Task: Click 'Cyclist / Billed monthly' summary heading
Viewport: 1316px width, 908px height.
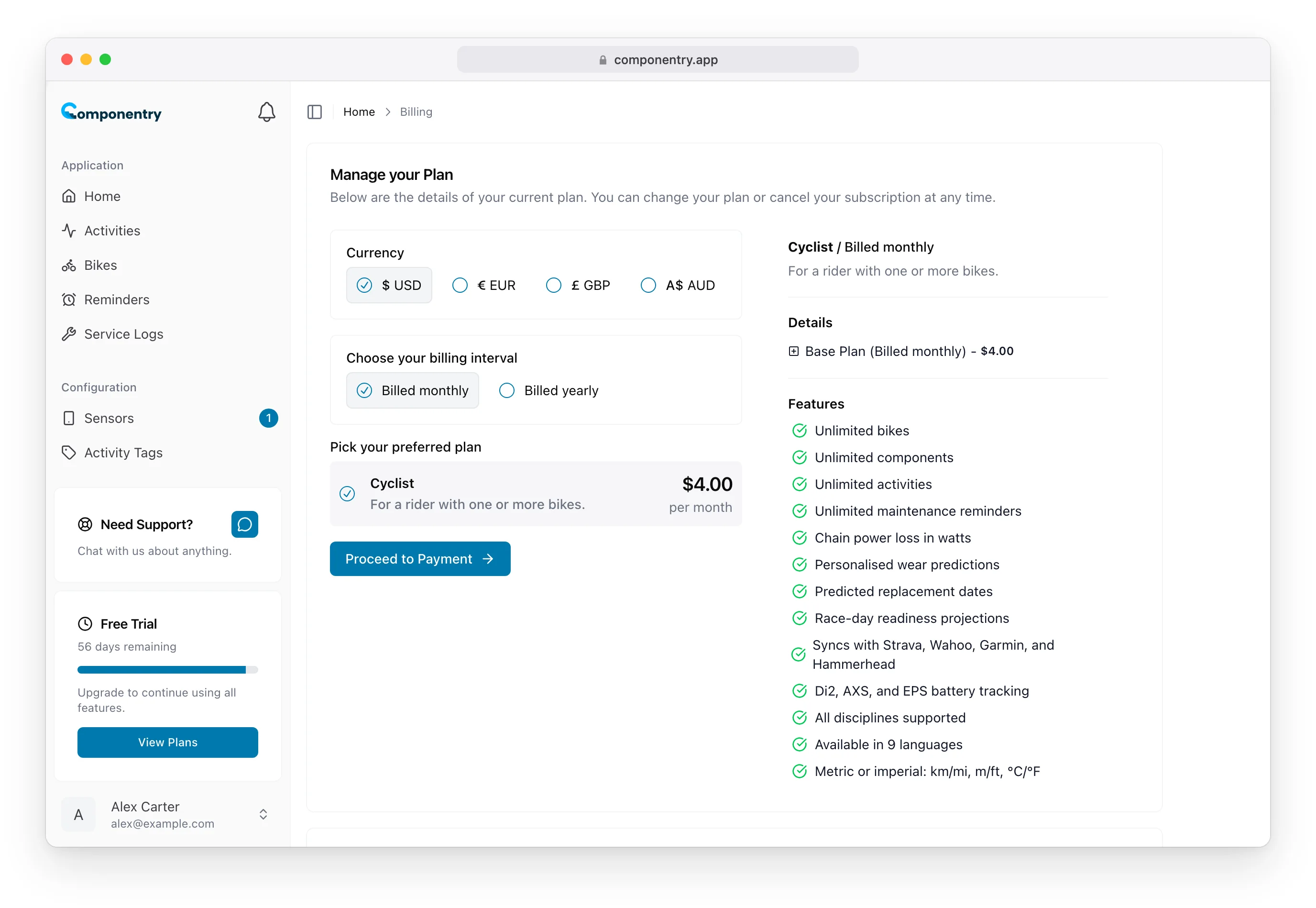Action: (x=860, y=247)
